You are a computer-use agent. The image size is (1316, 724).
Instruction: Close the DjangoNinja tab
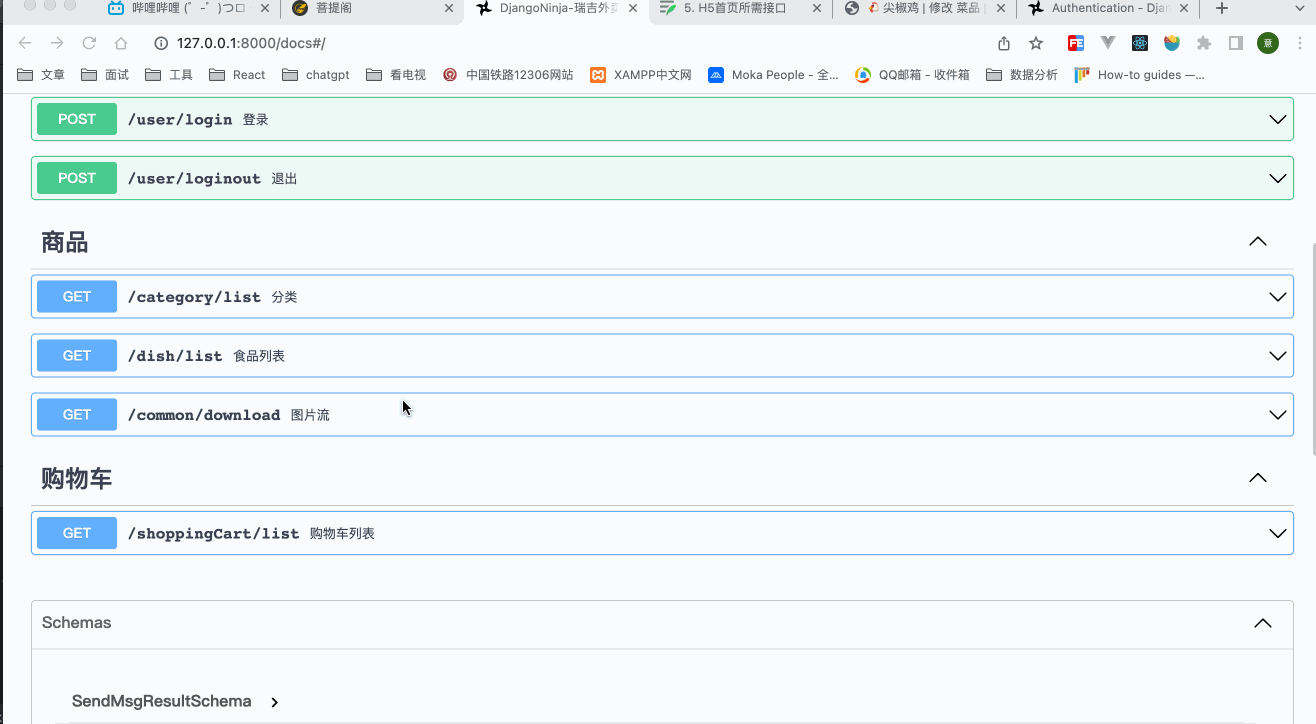click(x=632, y=8)
